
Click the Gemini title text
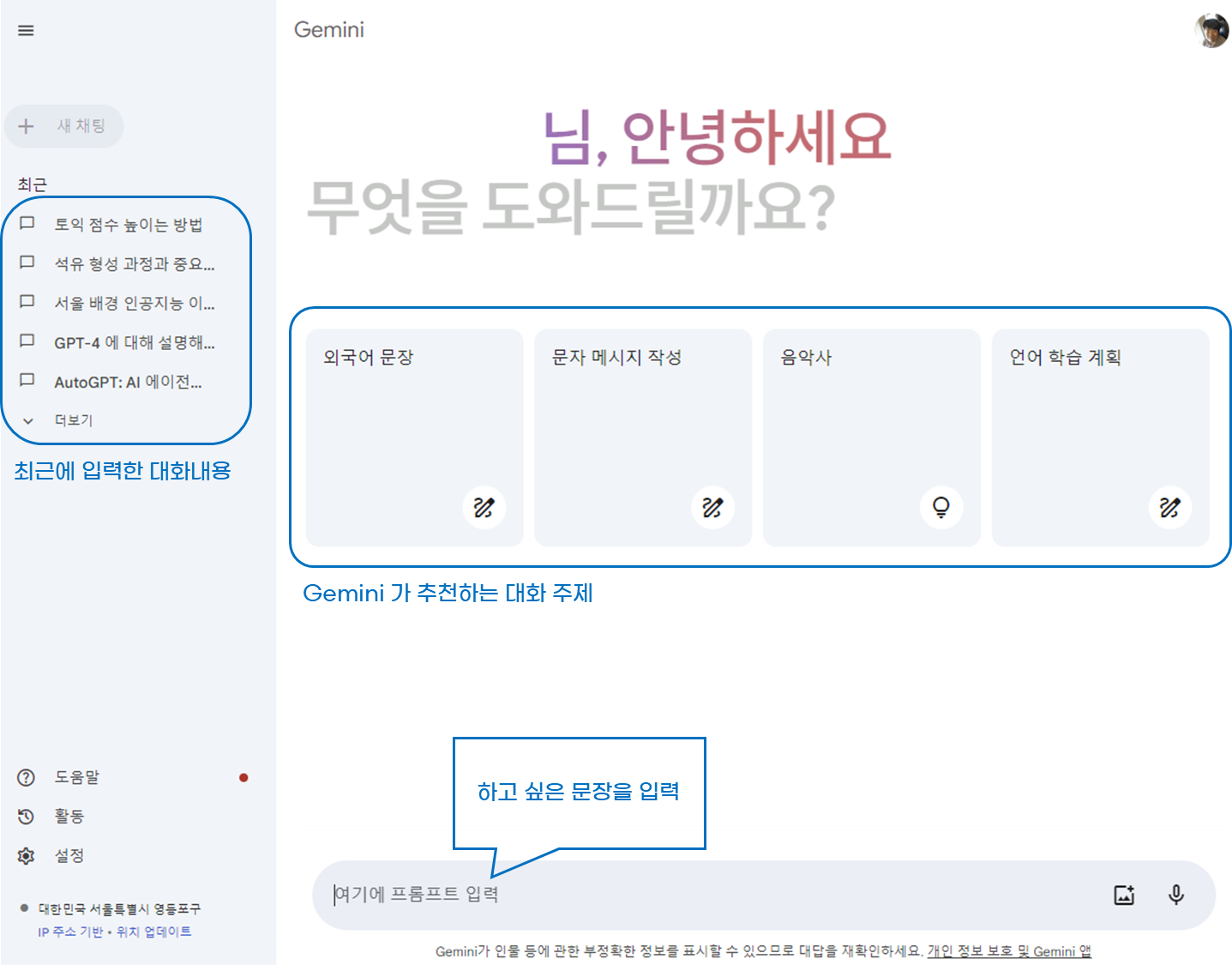pos(329,30)
